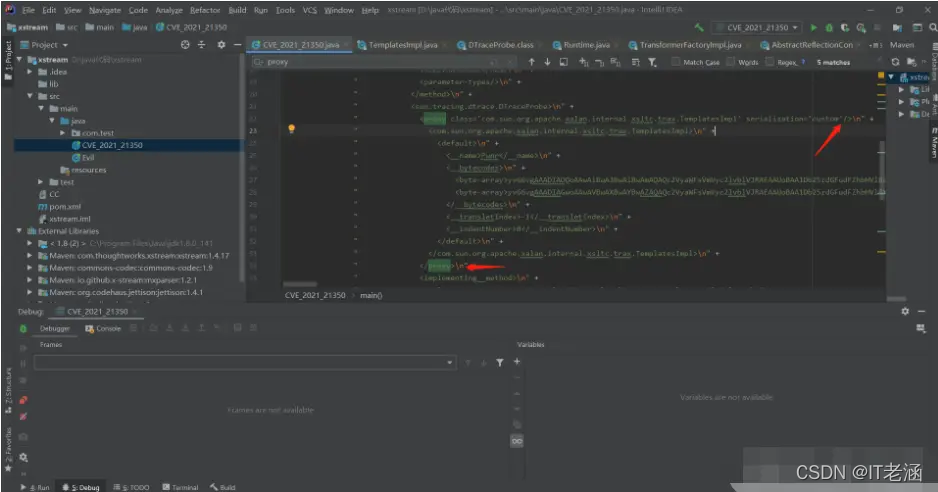Expand Maven commons-codec library
938x492 pixels.
click(30, 268)
